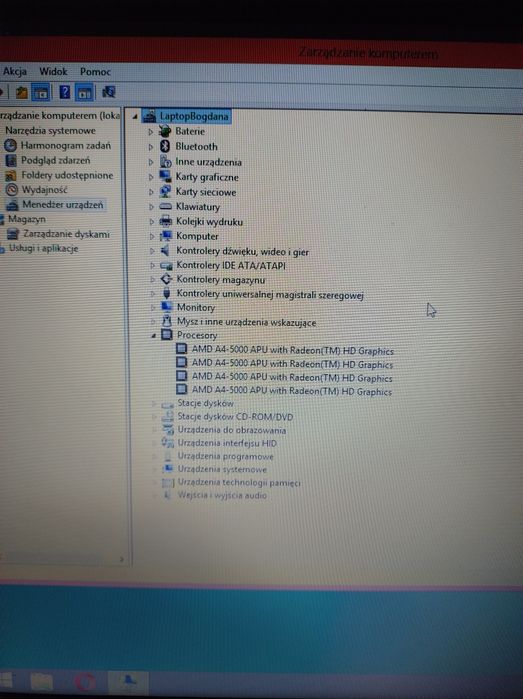Image resolution: width=523 pixels, height=699 pixels.
Task: Select the last AMD A4-5000 APU processor entry
Action: click(x=292, y=391)
